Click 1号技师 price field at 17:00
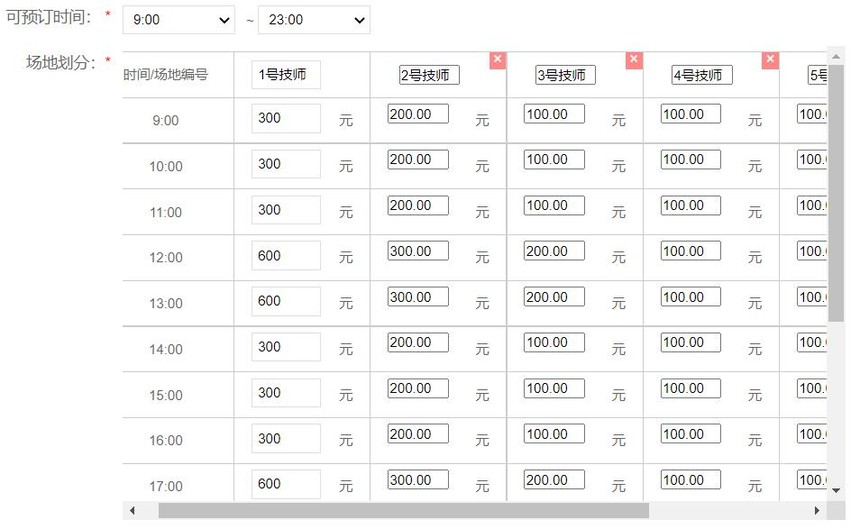860x529 pixels. 285,484
